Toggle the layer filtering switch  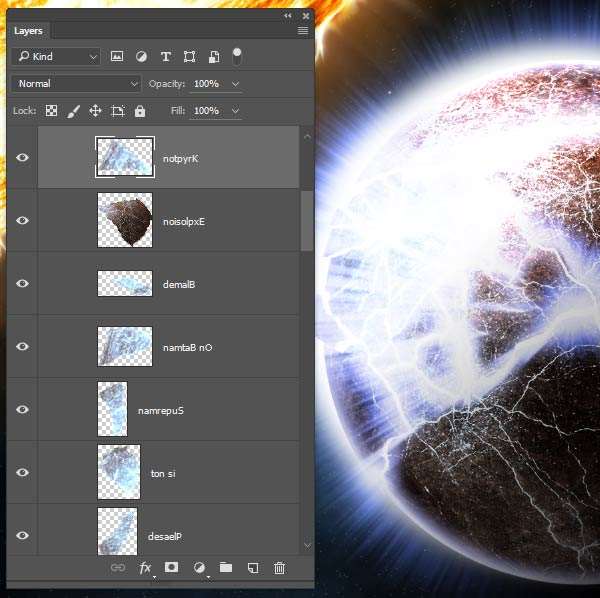[238, 55]
